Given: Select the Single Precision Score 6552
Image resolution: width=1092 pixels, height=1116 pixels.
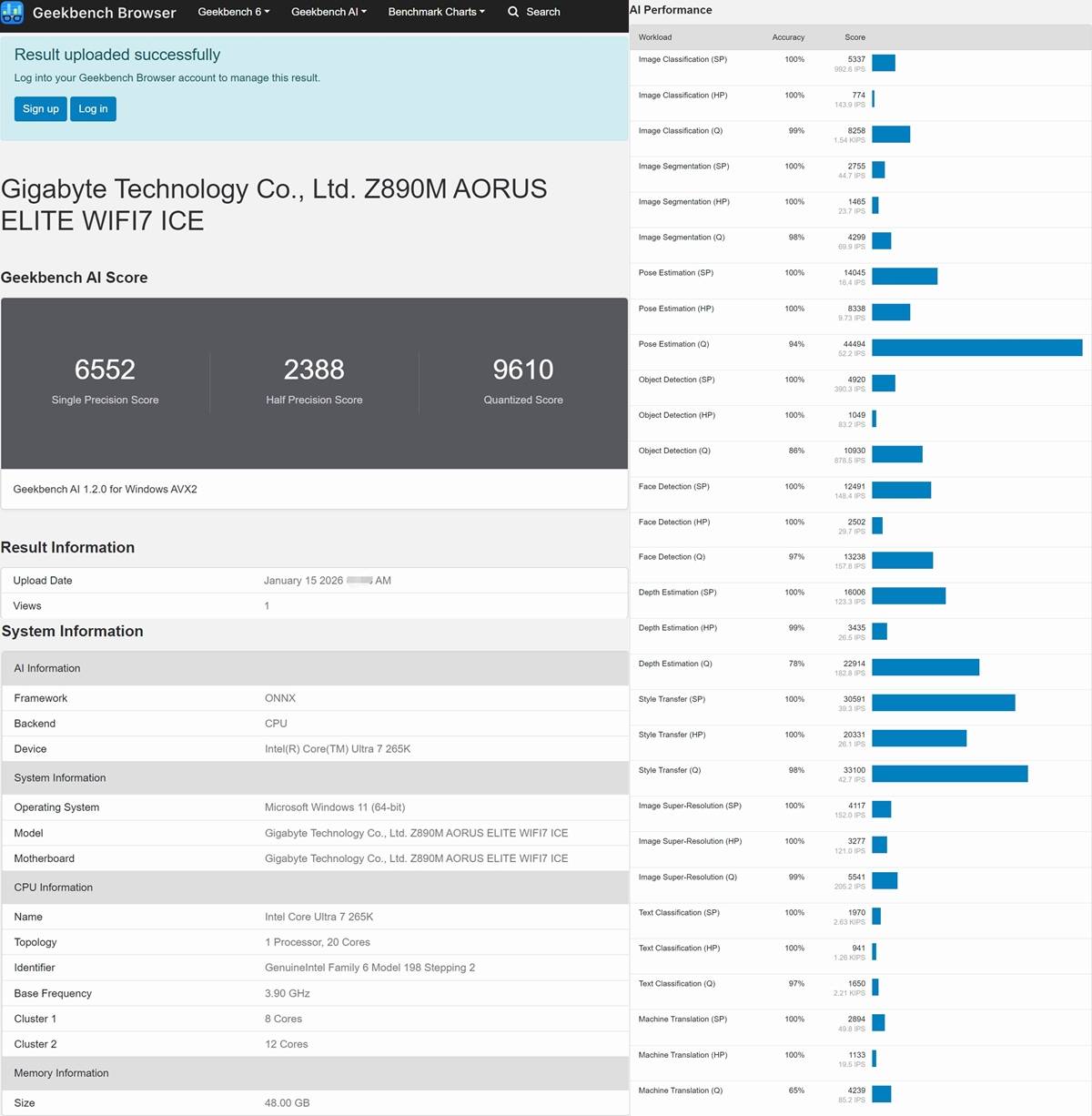Looking at the screenshot, I should tap(105, 370).
